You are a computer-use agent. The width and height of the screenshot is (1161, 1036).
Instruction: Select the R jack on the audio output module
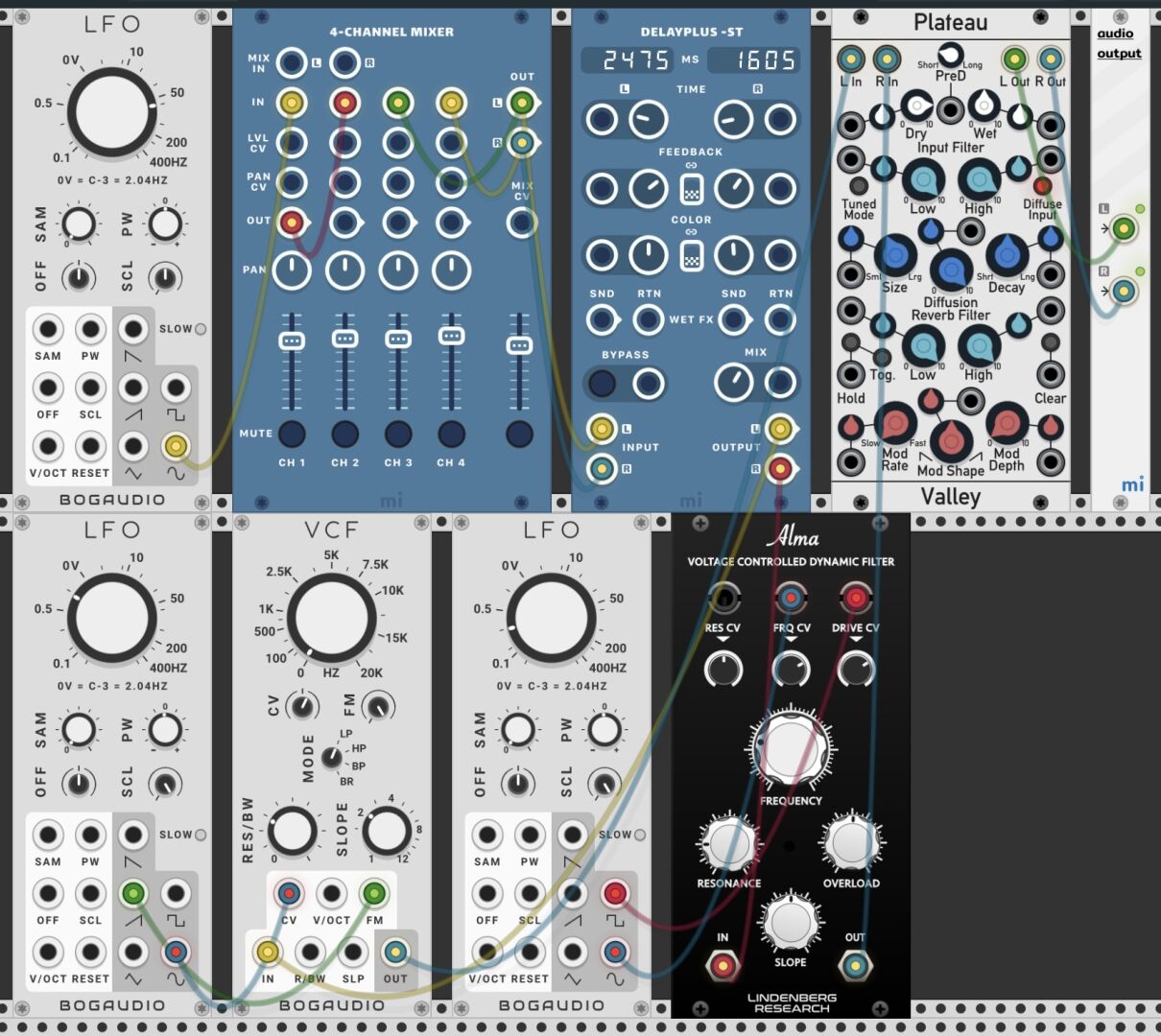coord(1124,291)
